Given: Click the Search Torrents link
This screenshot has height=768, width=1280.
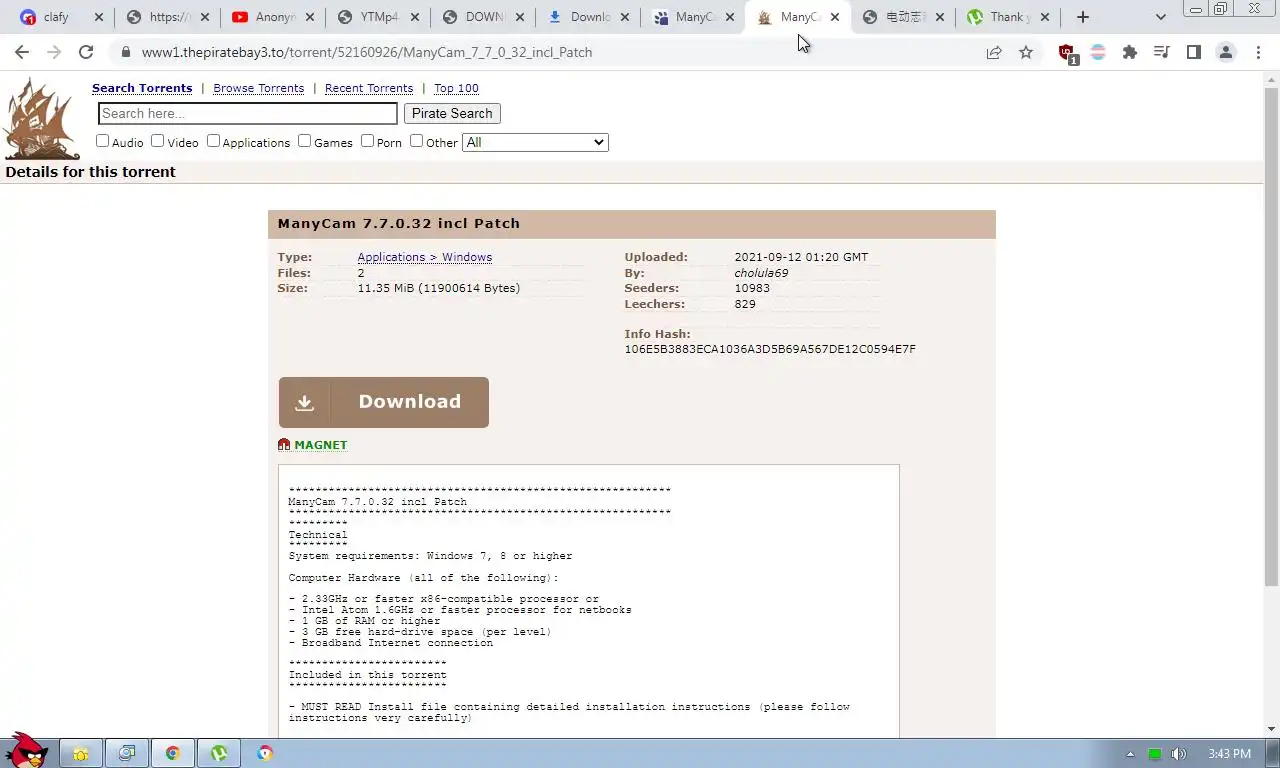Looking at the screenshot, I should [142, 88].
